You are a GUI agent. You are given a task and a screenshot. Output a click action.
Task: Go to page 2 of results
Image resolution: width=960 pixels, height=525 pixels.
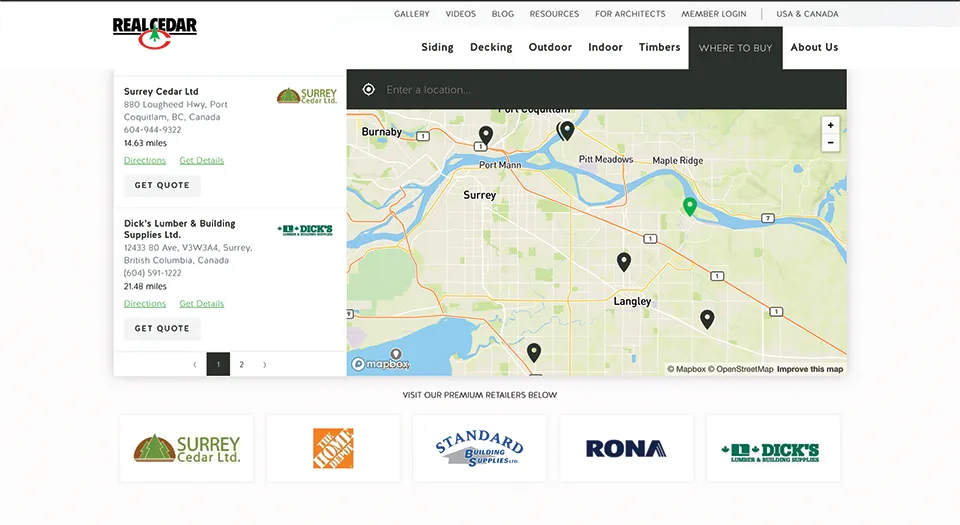coord(241,365)
